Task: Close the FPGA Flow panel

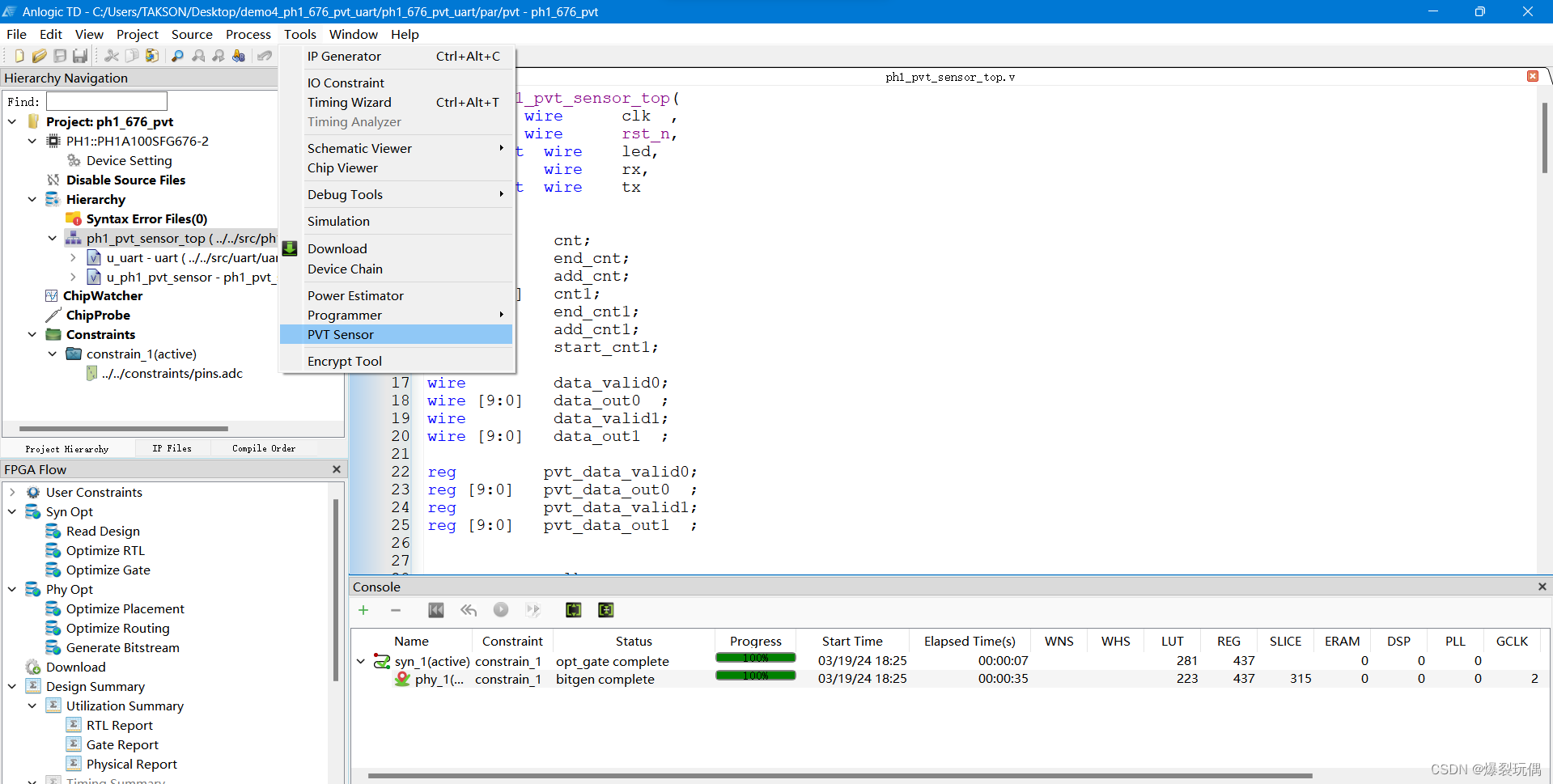Action: (337, 469)
